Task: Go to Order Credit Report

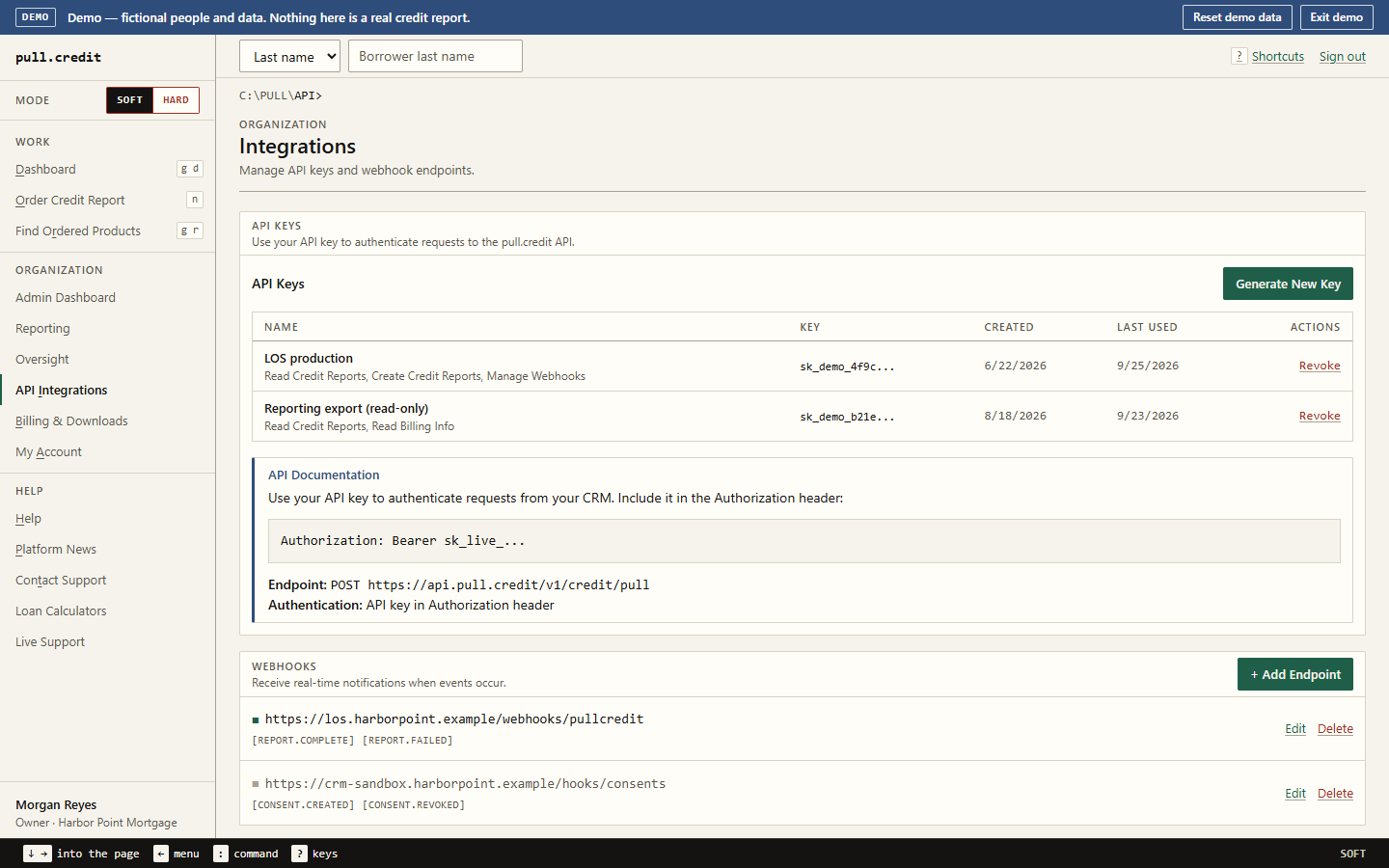Action: pos(70,201)
